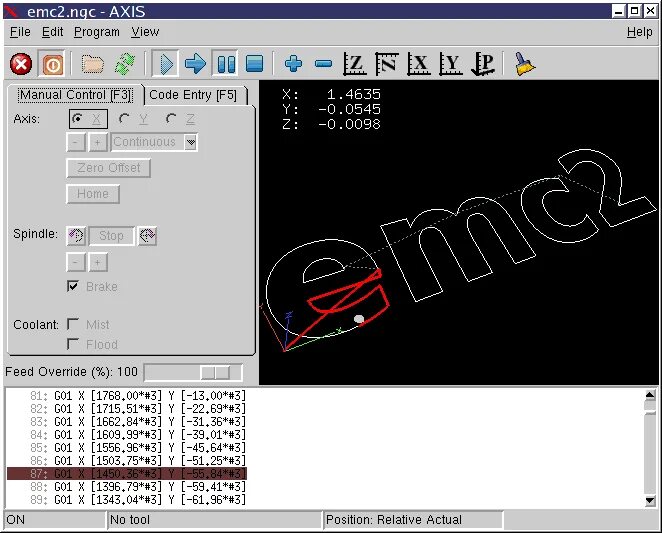The height and width of the screenshot is (533, 662).
Task: Maximize the AXIS window
Action: pyautogui.click(x=634, y=11)
